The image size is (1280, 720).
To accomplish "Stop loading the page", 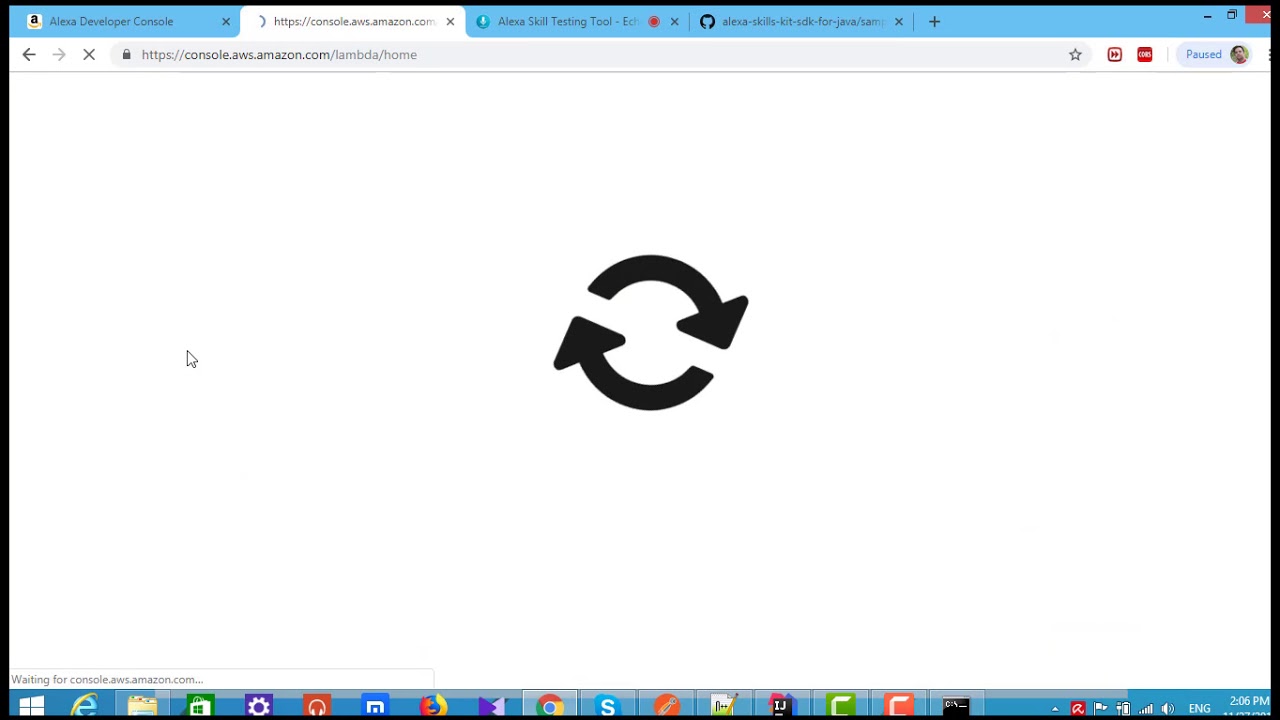I will (89, 55).
